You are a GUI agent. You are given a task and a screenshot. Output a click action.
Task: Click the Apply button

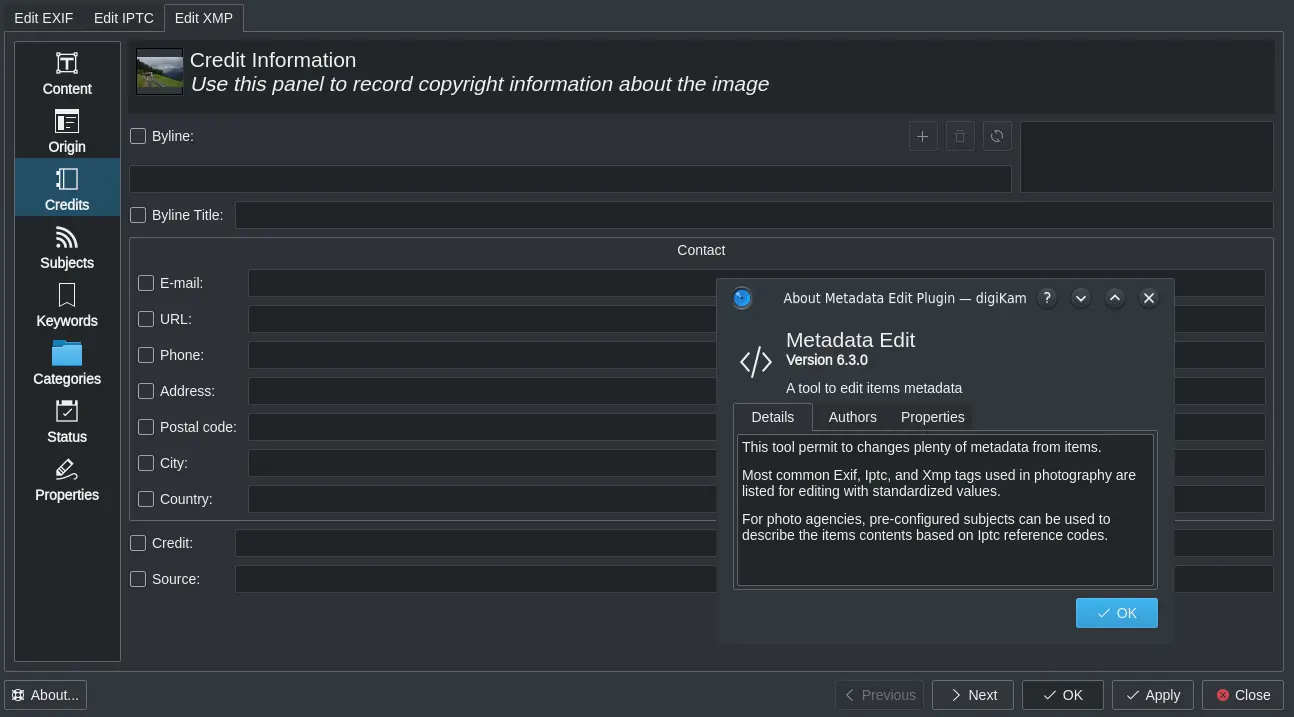[1152, 694]
